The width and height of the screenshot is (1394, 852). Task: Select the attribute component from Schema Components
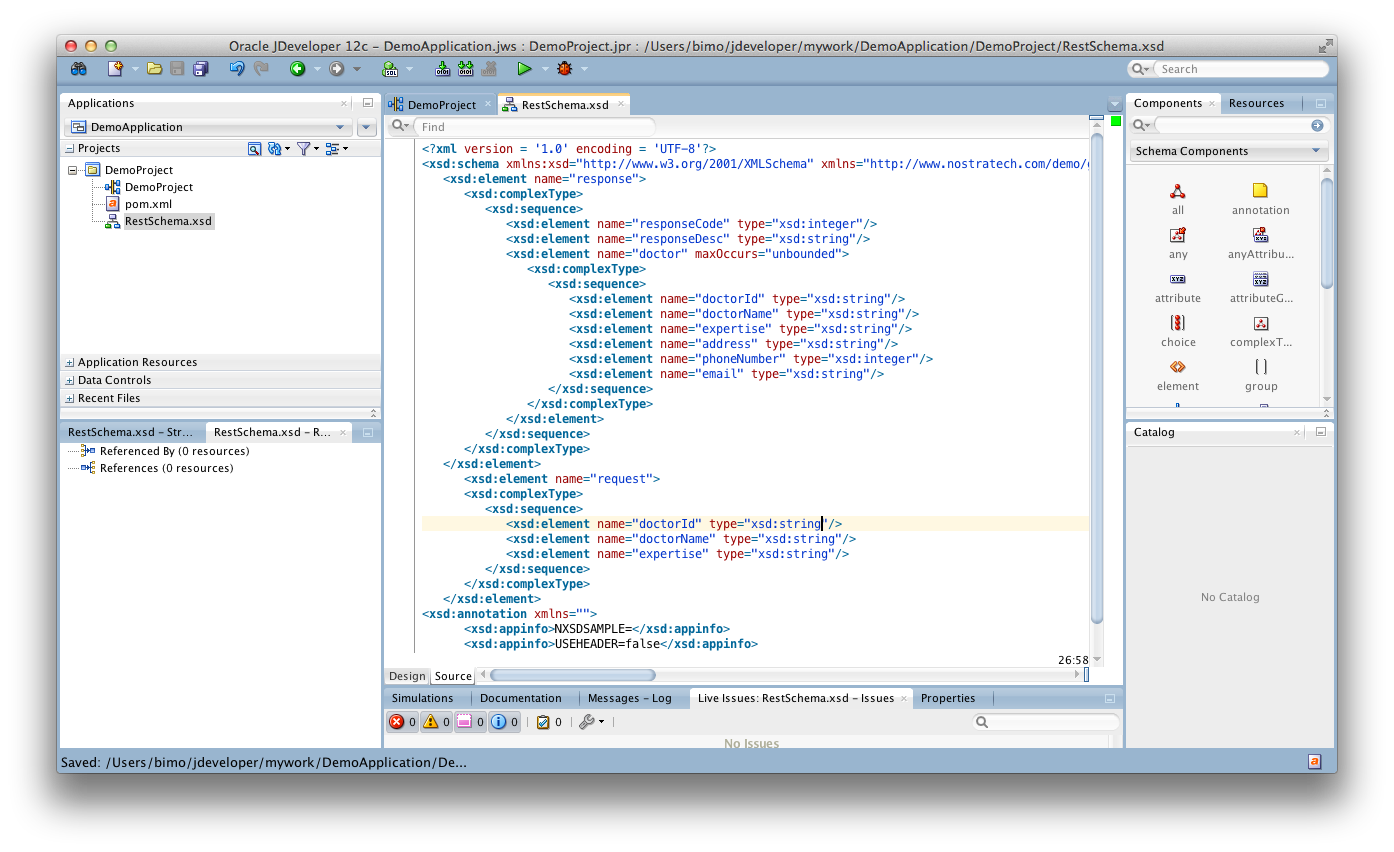click(1178, 286)
